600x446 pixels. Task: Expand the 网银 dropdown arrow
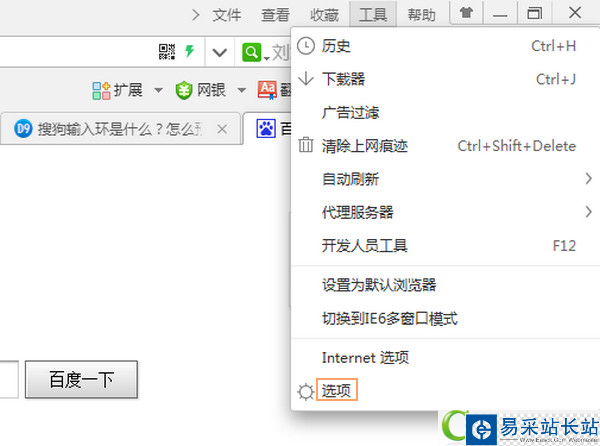coord(241,91)
